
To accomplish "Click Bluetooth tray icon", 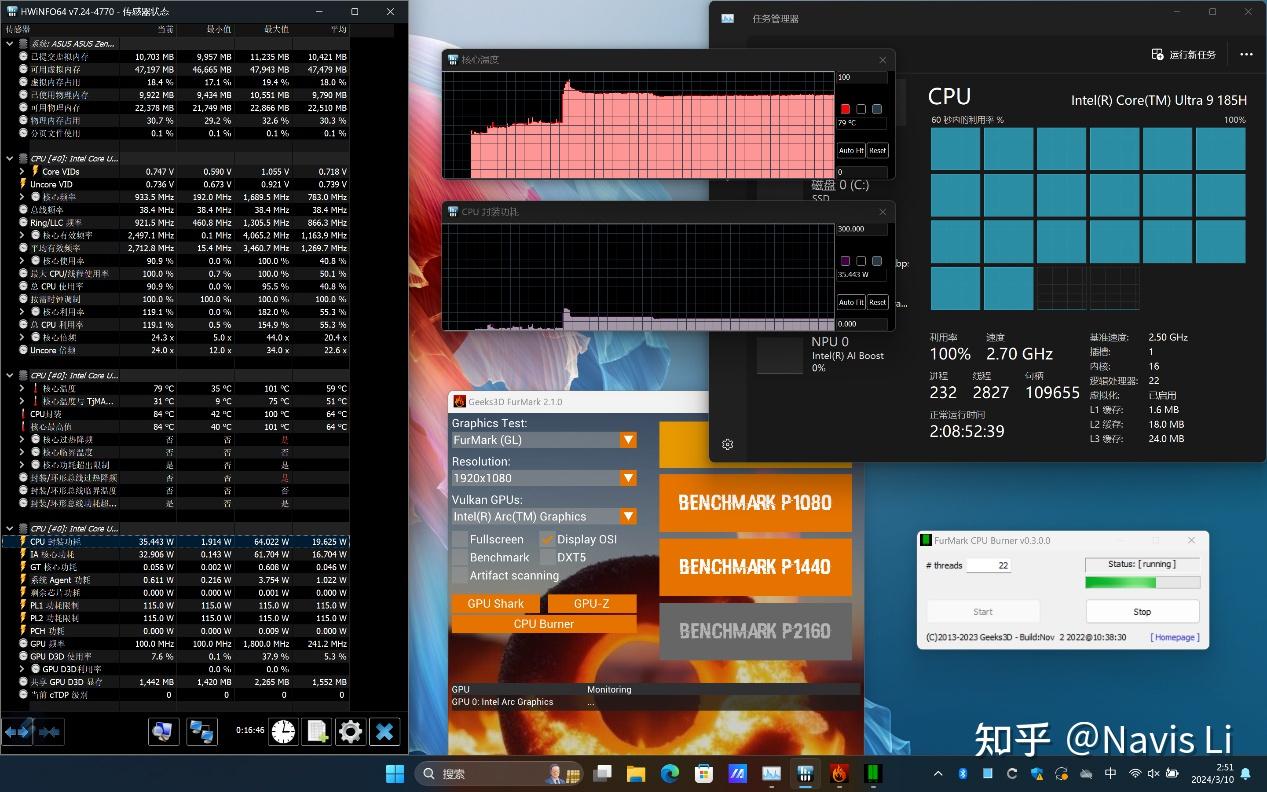I will point(963,773).
